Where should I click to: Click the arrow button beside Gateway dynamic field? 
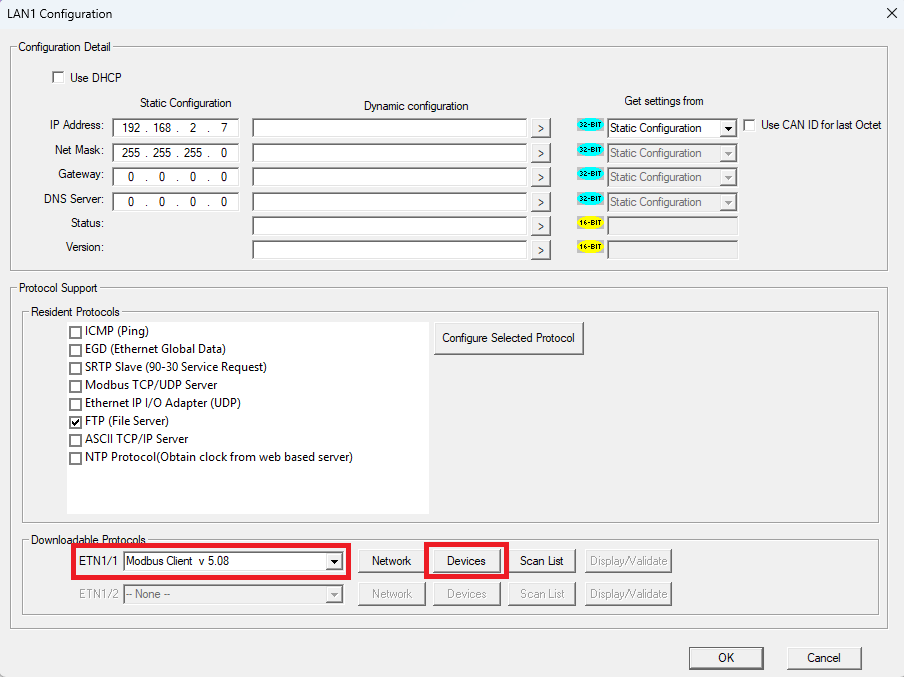pos(540,177)
